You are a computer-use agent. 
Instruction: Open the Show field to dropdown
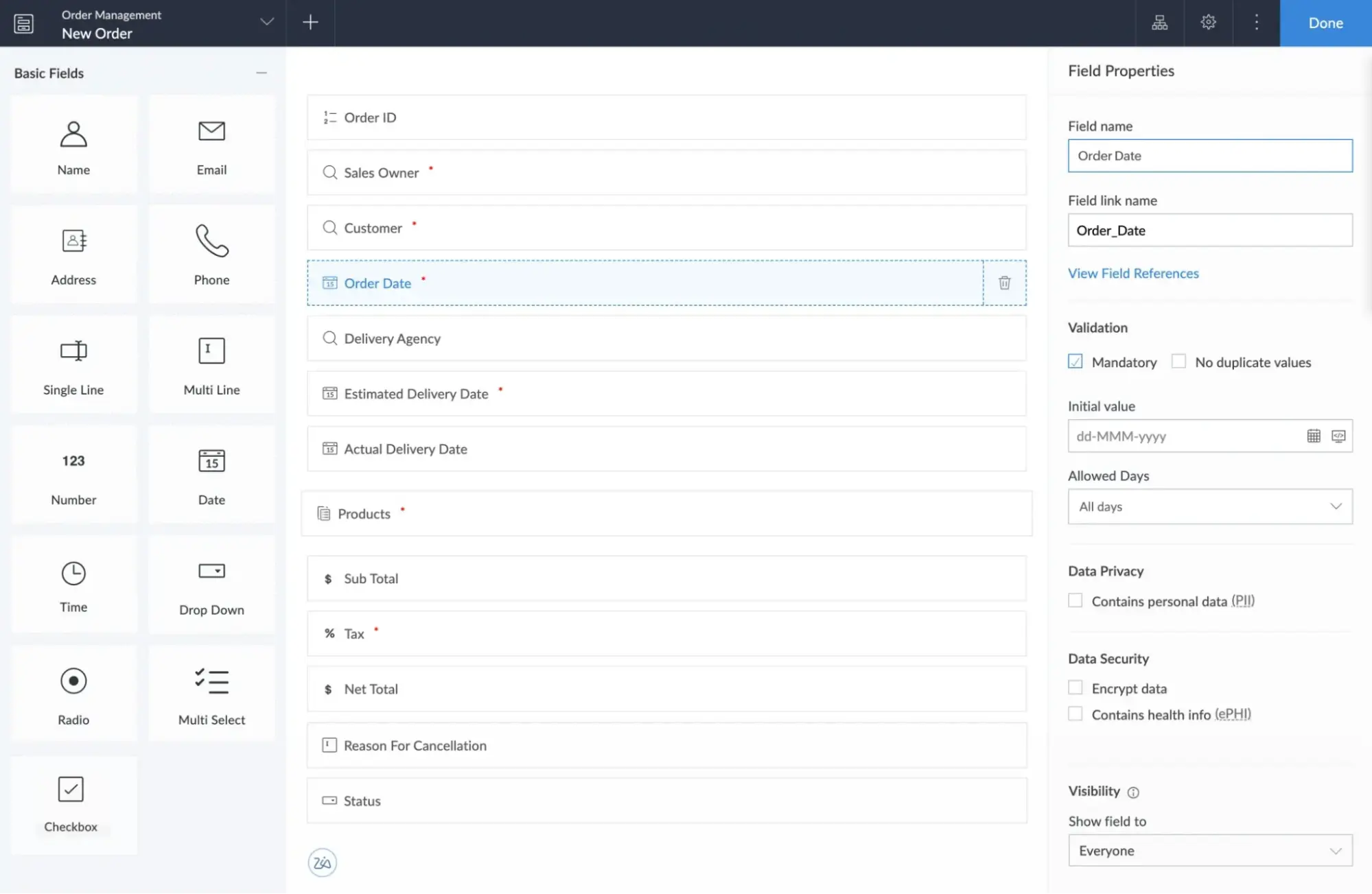1209,851
